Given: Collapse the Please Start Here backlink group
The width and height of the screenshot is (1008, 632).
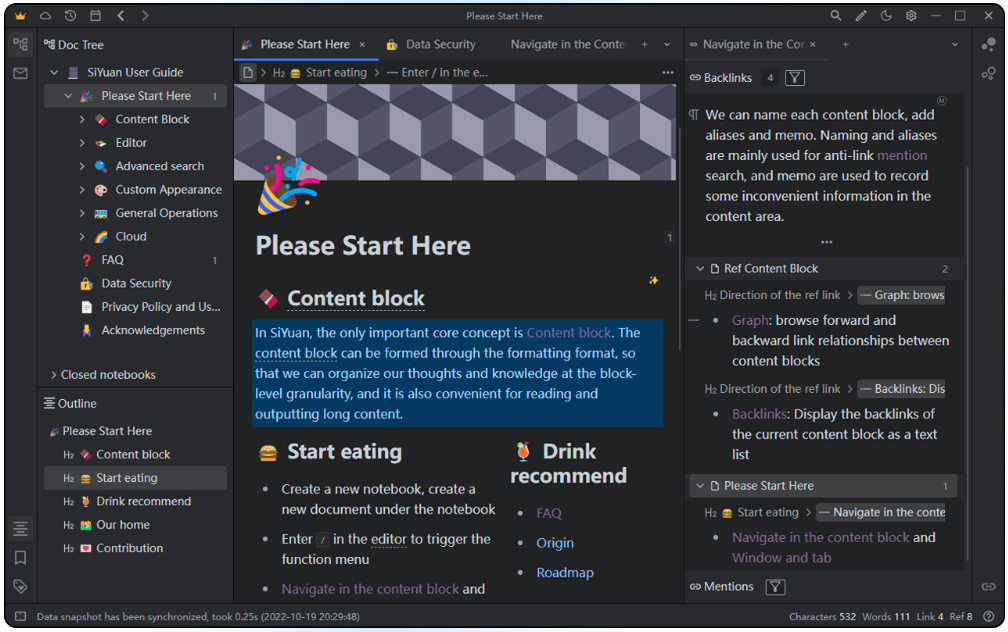Looking at the screenshot, I should (700, 486).
